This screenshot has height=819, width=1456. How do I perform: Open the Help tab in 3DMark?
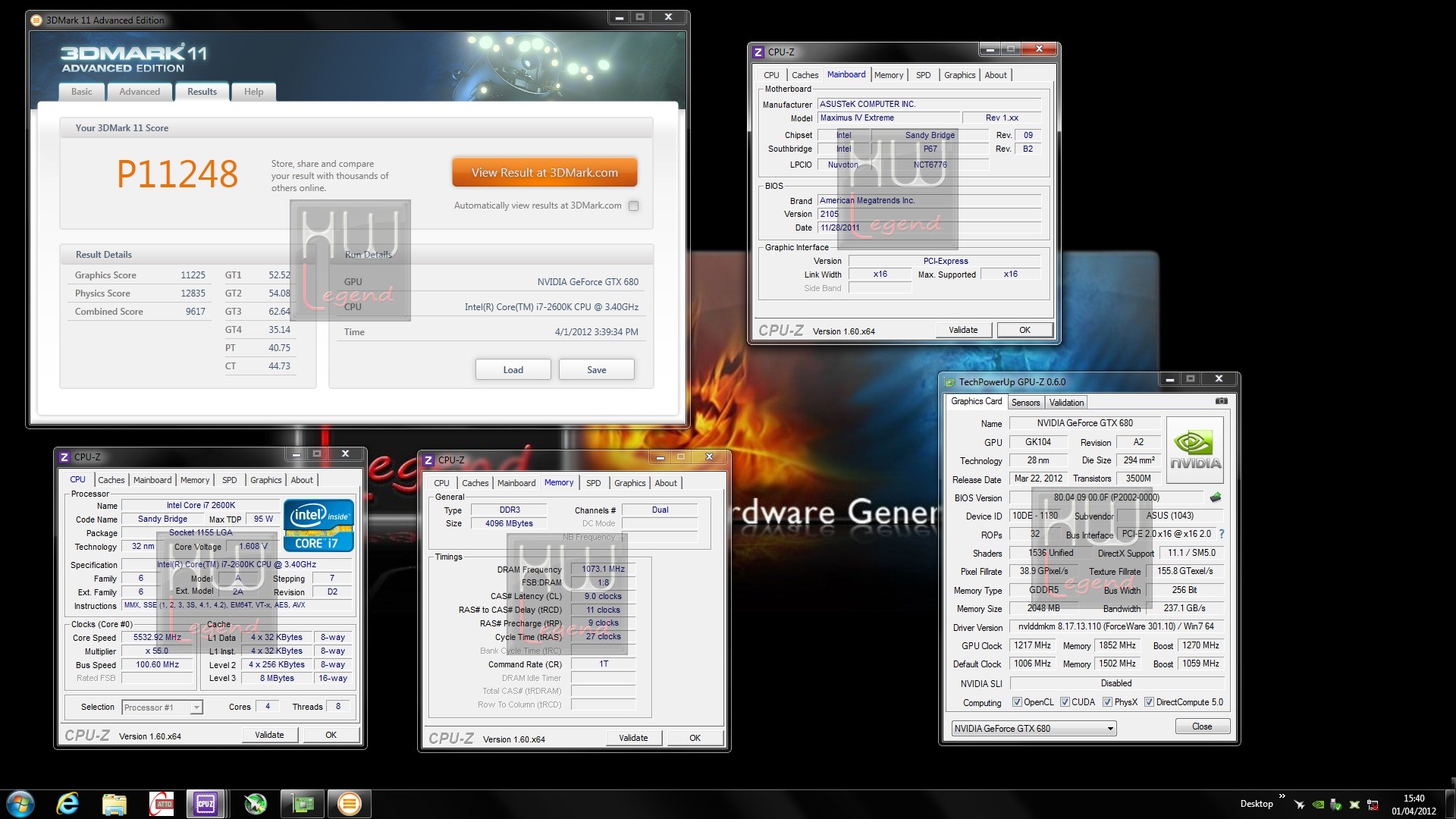(253, 92)
